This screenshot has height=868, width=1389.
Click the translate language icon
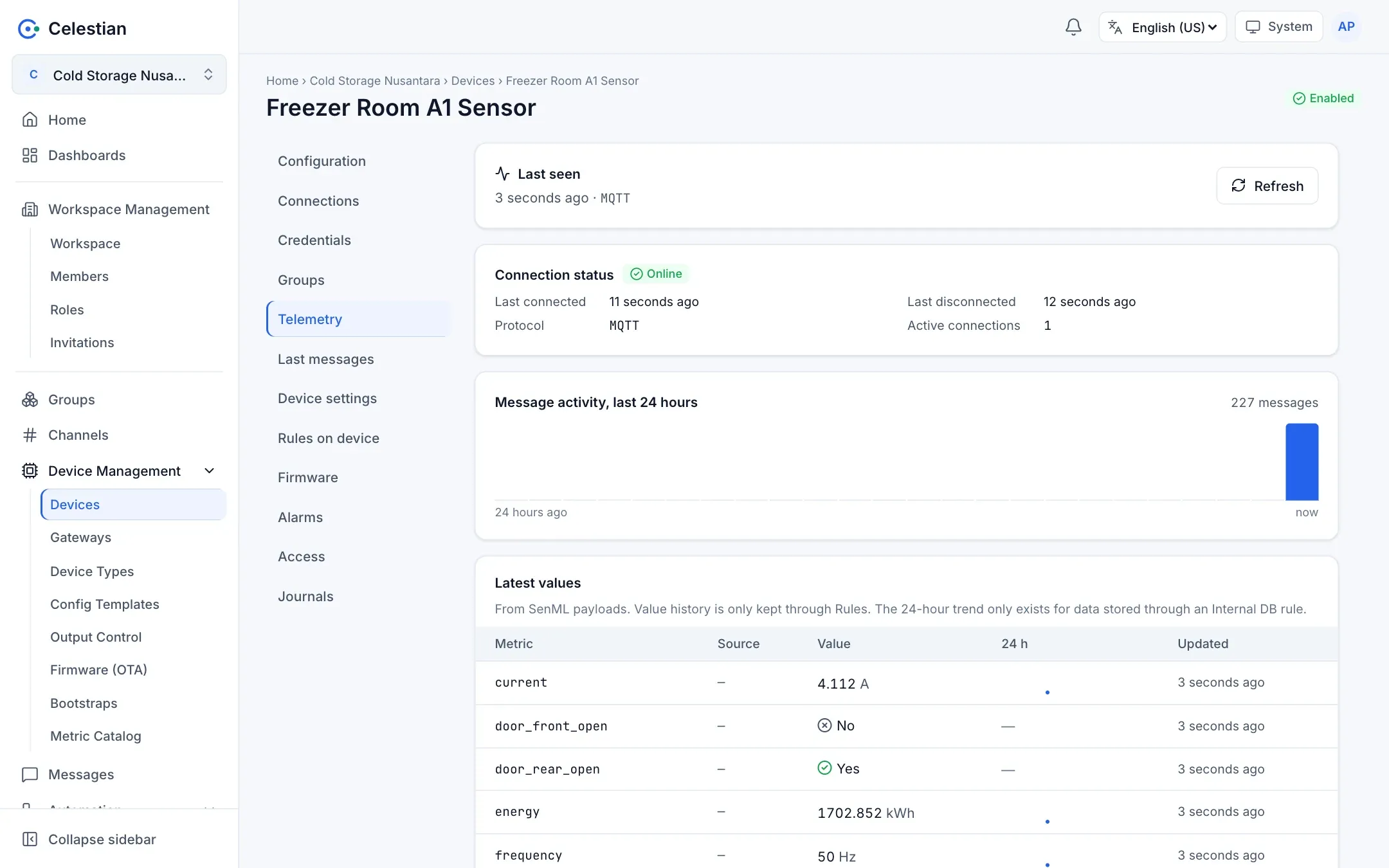(1115, 27)
